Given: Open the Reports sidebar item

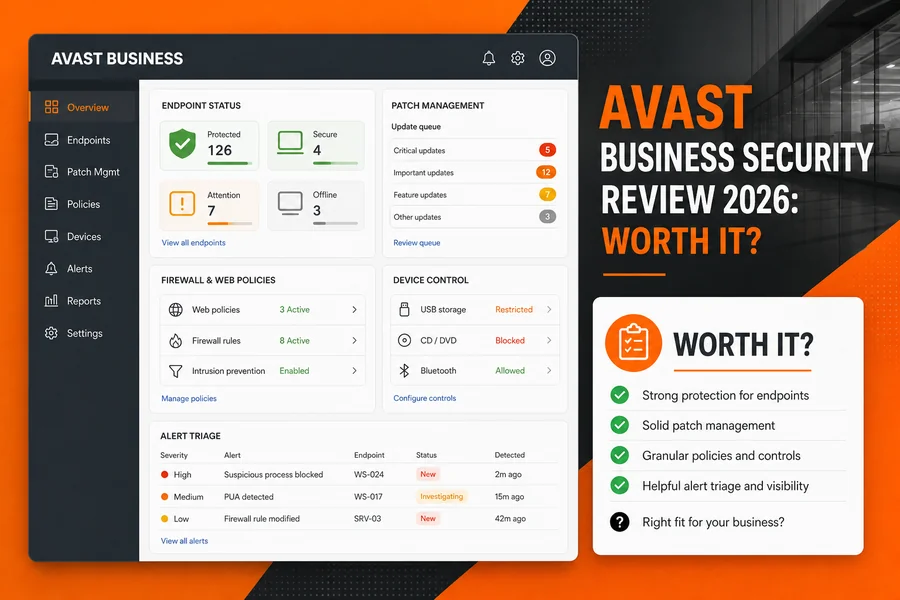Looking at the screenshot, I should (x=84, y=301).
